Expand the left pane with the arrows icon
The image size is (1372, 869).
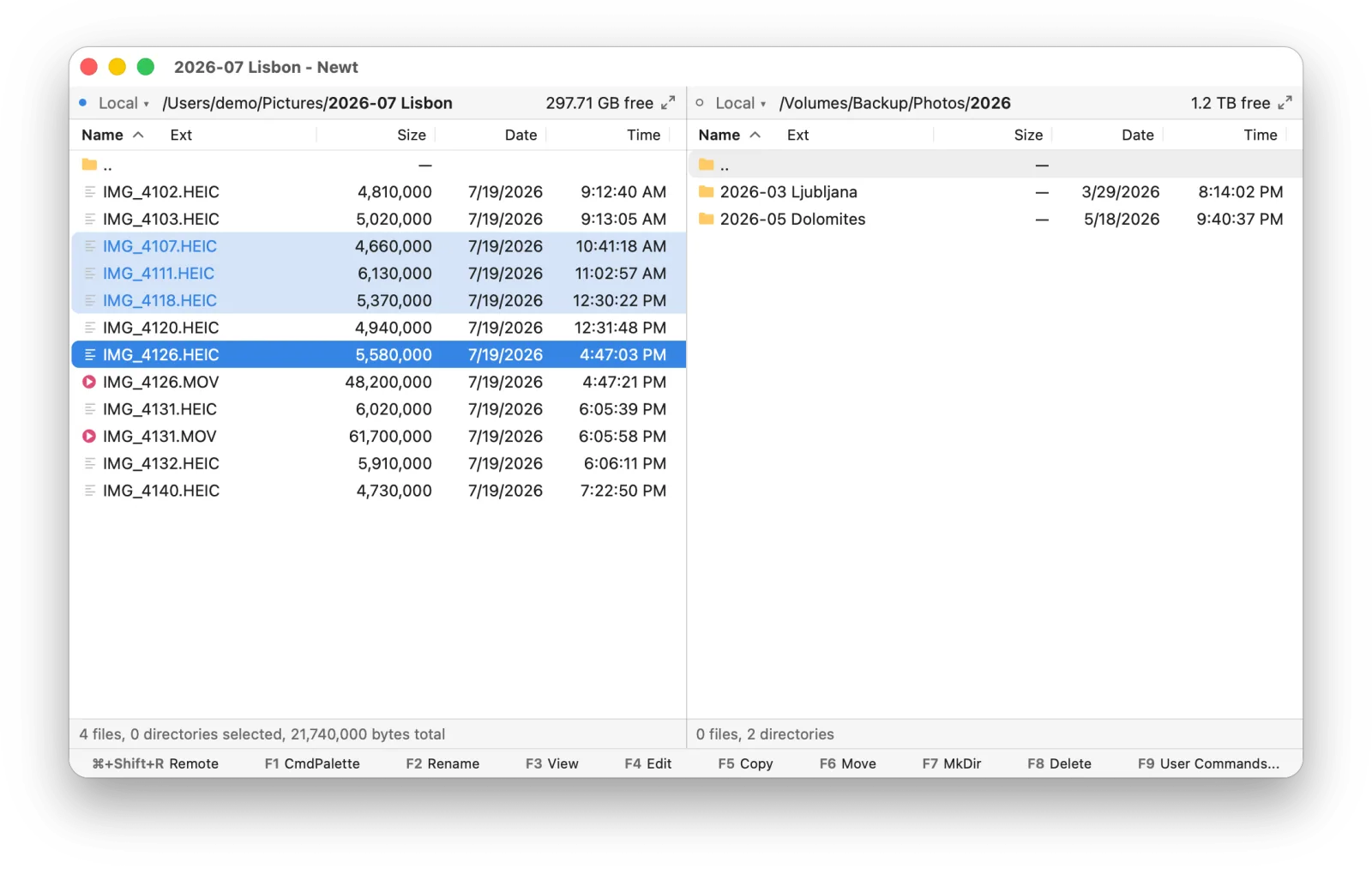click(x=668, y=103)
